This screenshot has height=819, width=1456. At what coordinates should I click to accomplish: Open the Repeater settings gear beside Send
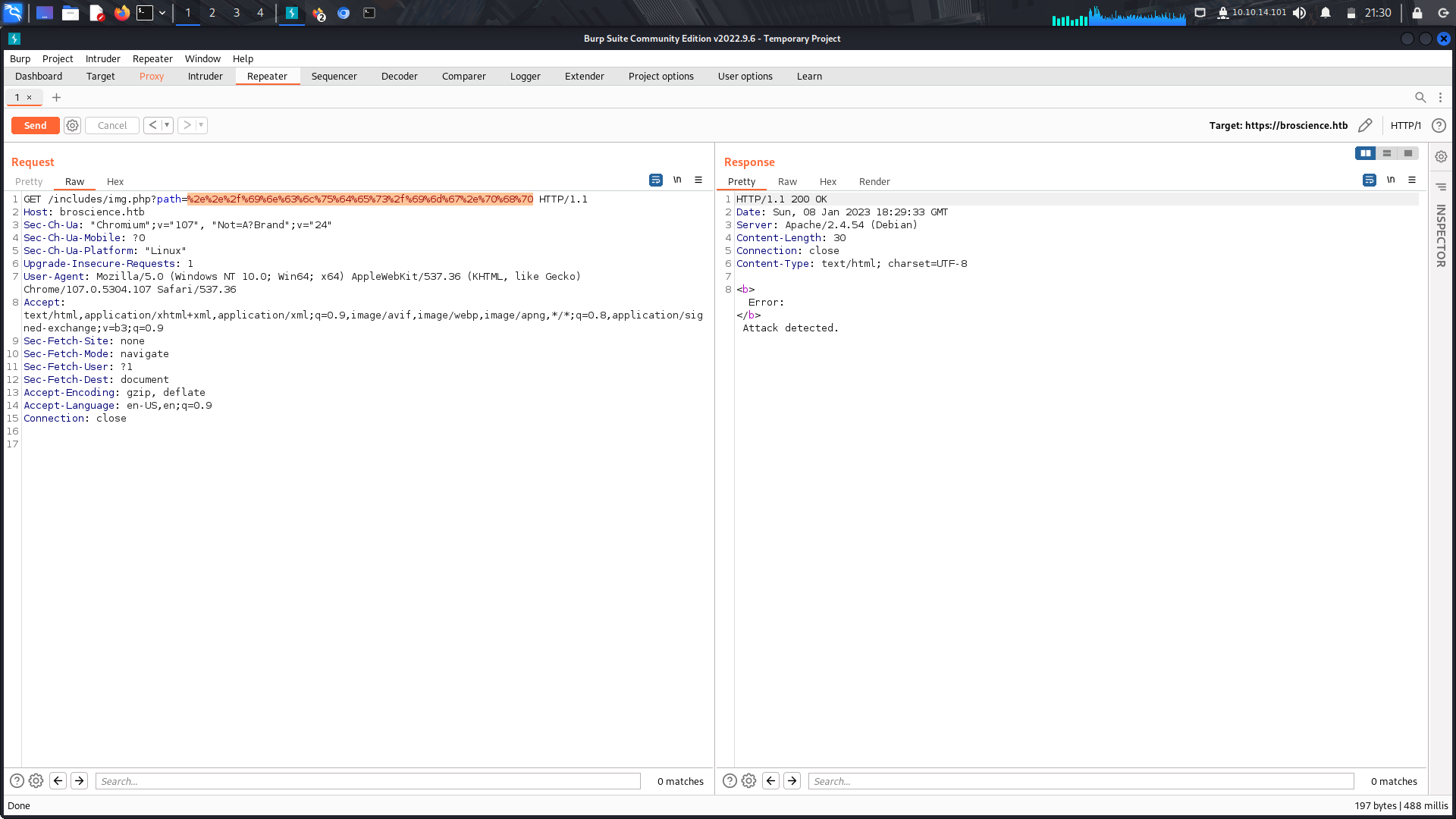tap(72, 125)
